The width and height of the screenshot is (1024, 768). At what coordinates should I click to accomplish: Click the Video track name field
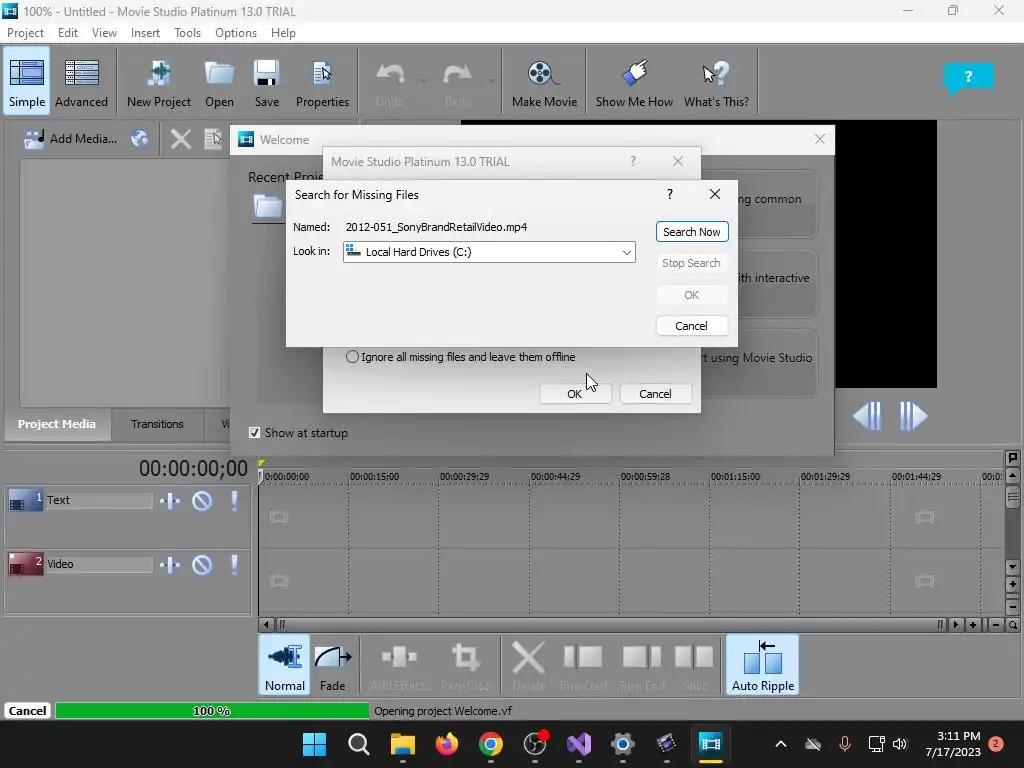point(99,564)
